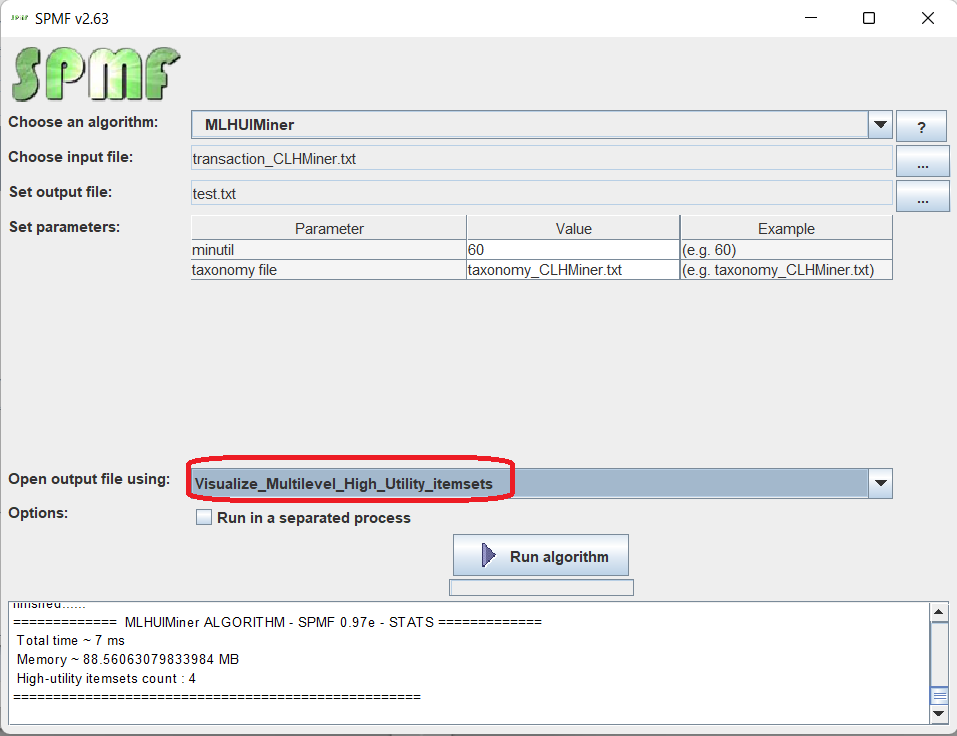Expand the Open output file using dropdown arrow
This screenshot has width=957, height=736.
point(880,484)
